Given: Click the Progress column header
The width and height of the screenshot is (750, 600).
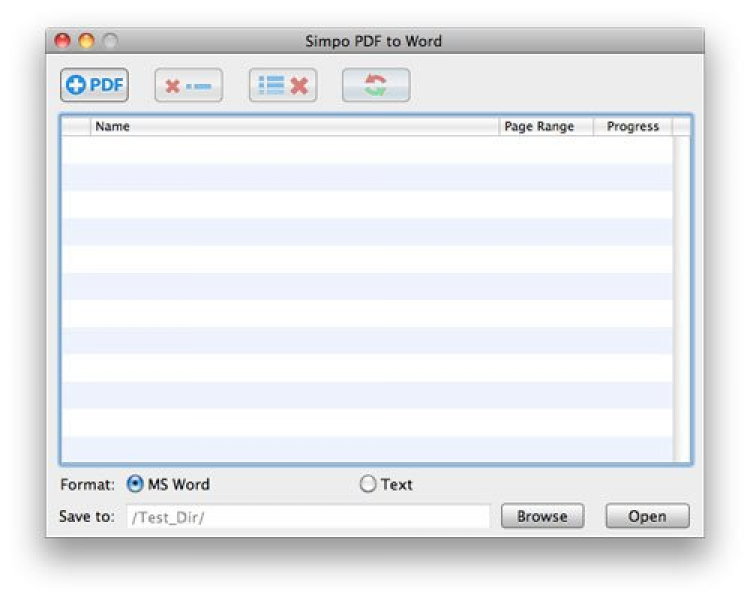Looking at the screenshot, I should coord(632,127).
